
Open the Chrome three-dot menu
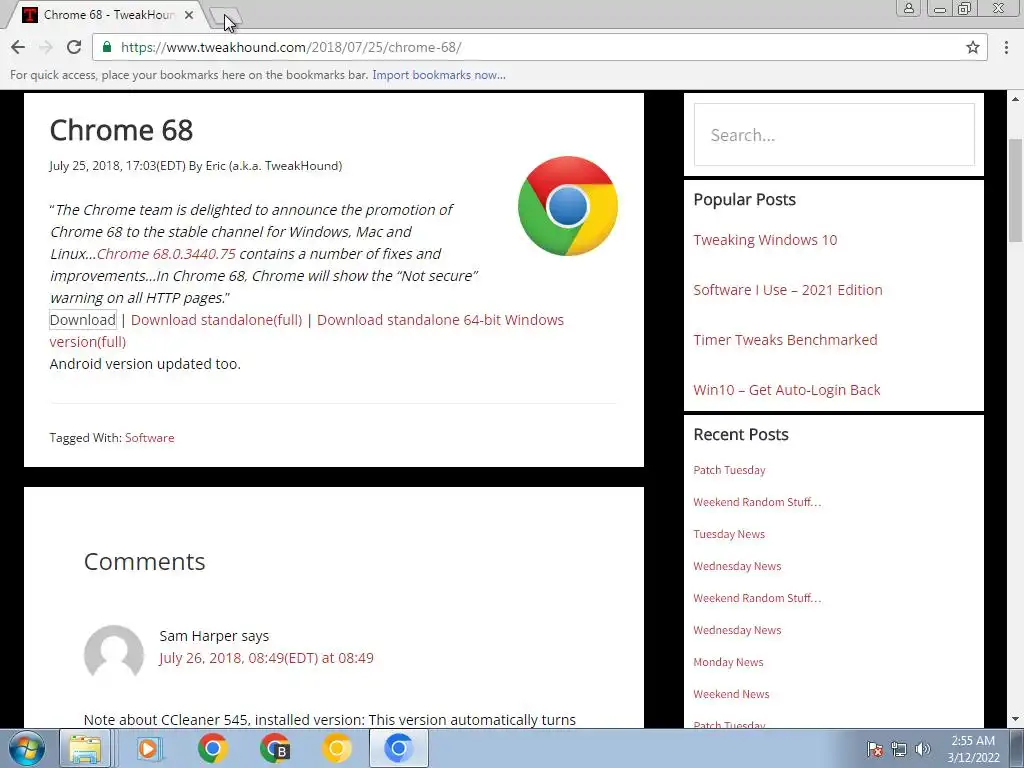pos(1006,47)
